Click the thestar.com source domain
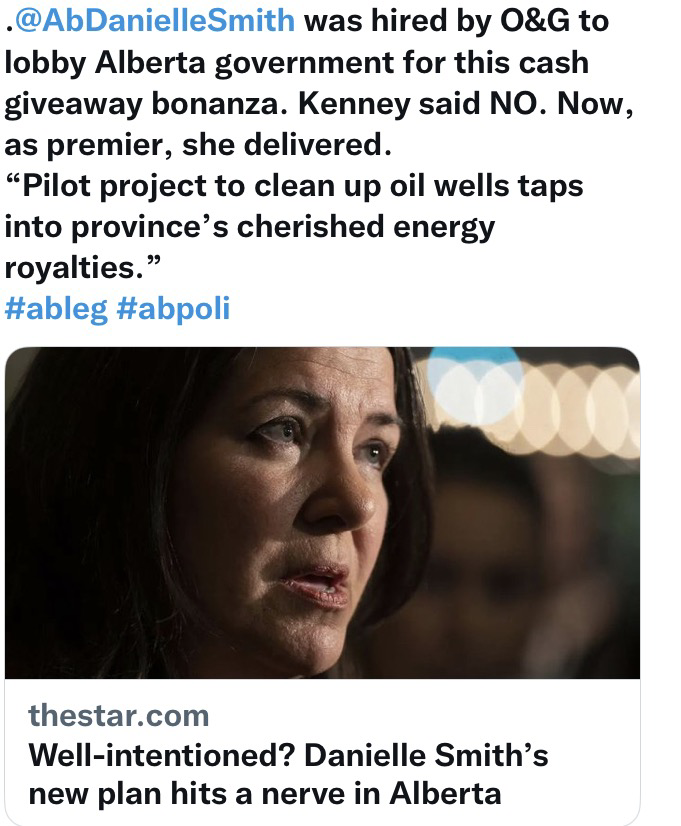This screenshot has height=826, width=681. pyautogui.click(x=118, y=715)
